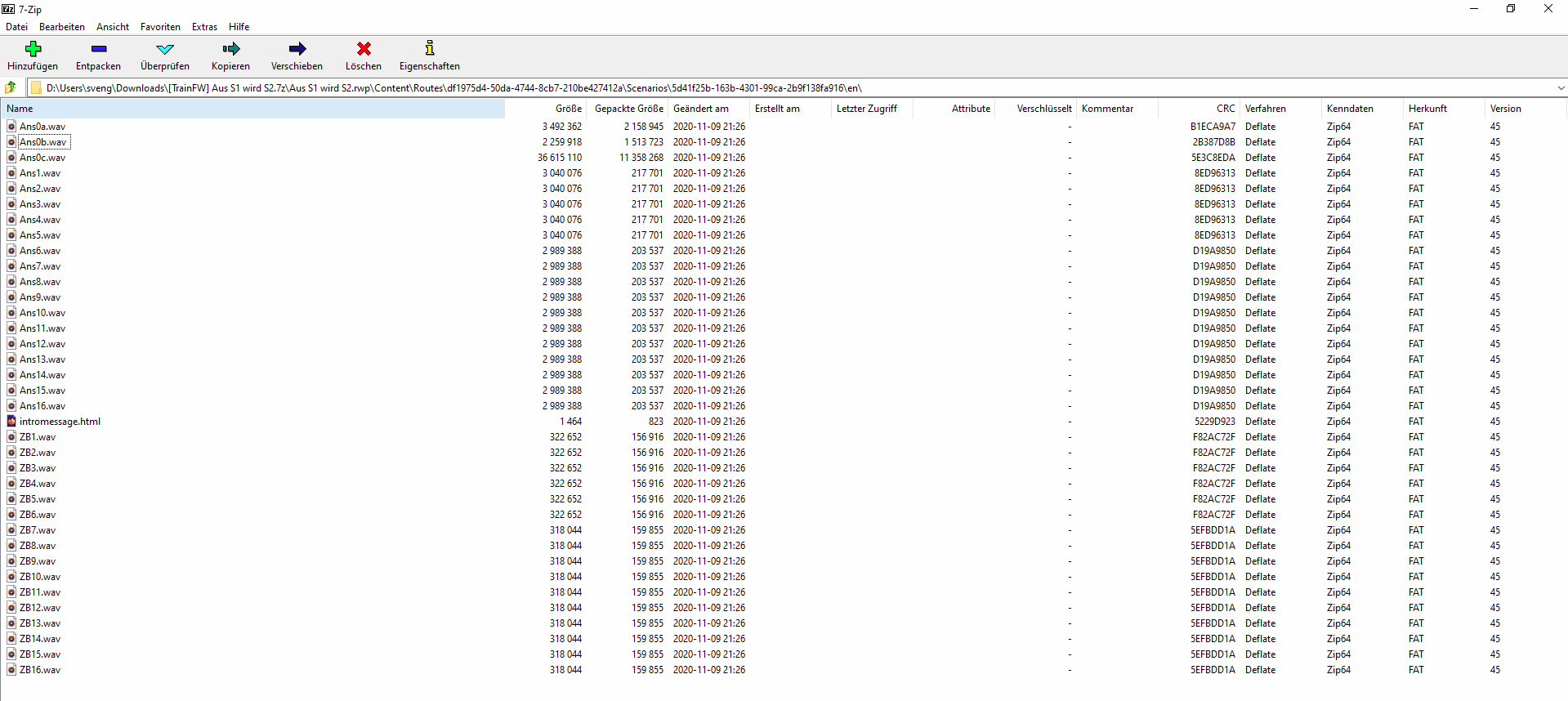The height and width of the screenshot is (701, 1568).
Task: Click the red Löschen delete icon
Action: 364,49
